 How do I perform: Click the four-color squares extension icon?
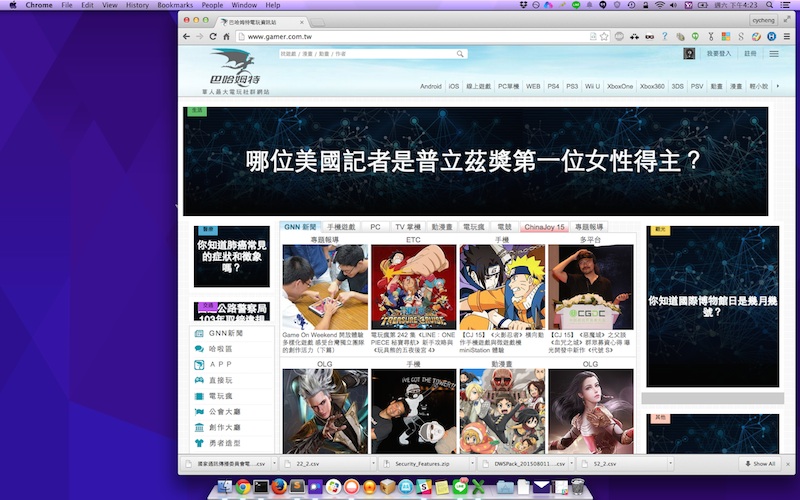click(x=726, y=37)
